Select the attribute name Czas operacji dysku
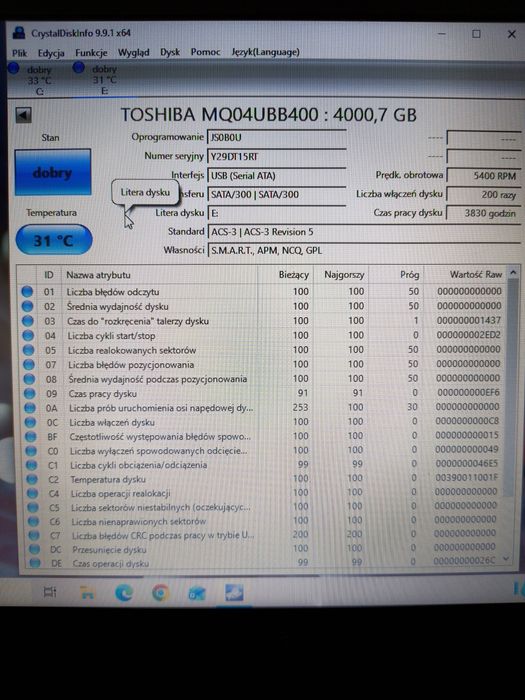Viewport: 525px width, 700px height. point(110,563)
